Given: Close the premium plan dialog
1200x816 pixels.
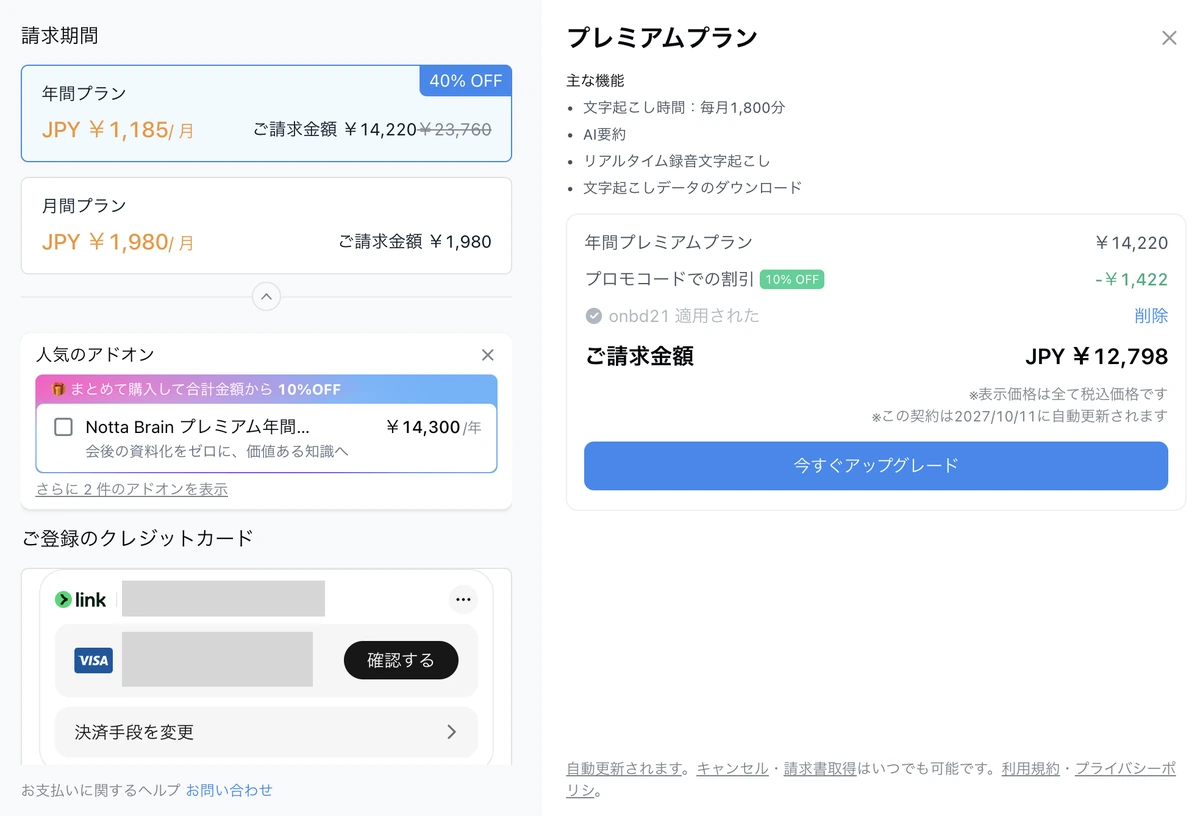Looking at the screenshot, I should (x=1169, y=38).
